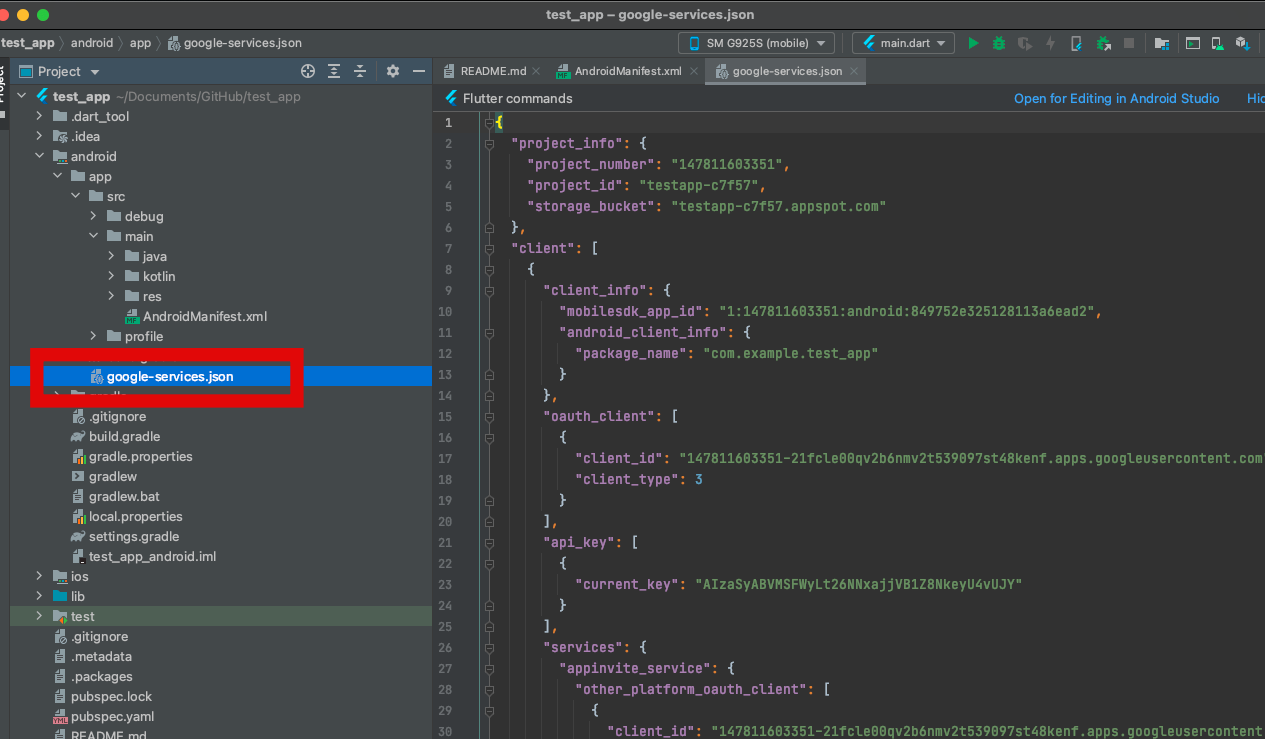Expand the lib folder

pos(40,596)
